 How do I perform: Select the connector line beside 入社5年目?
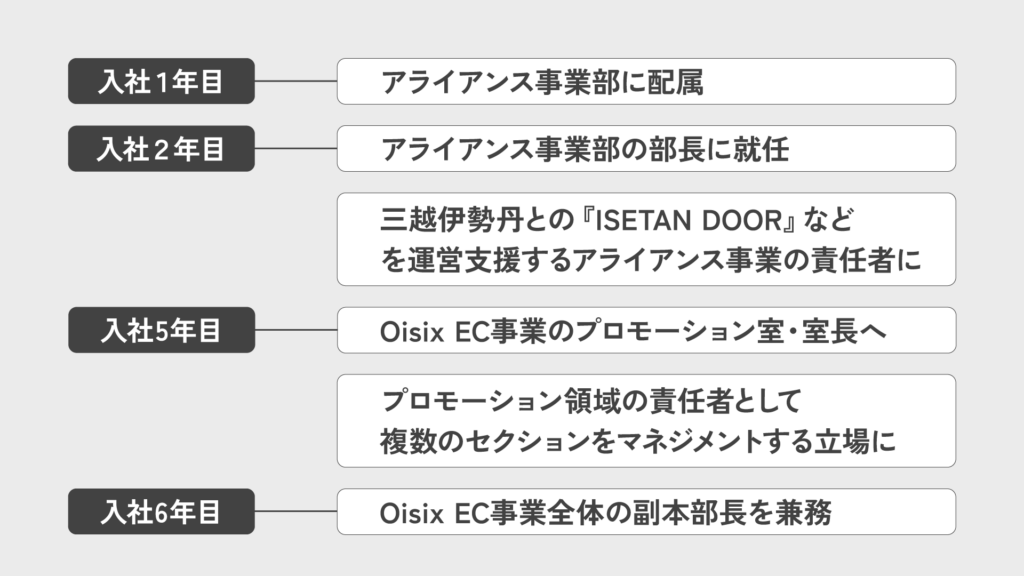[x=295, y=330]
